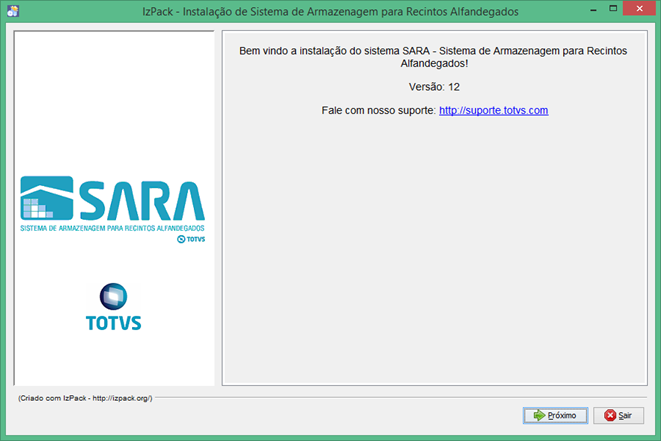Minimize the IzPack installer window

click(x=594, y=9)
